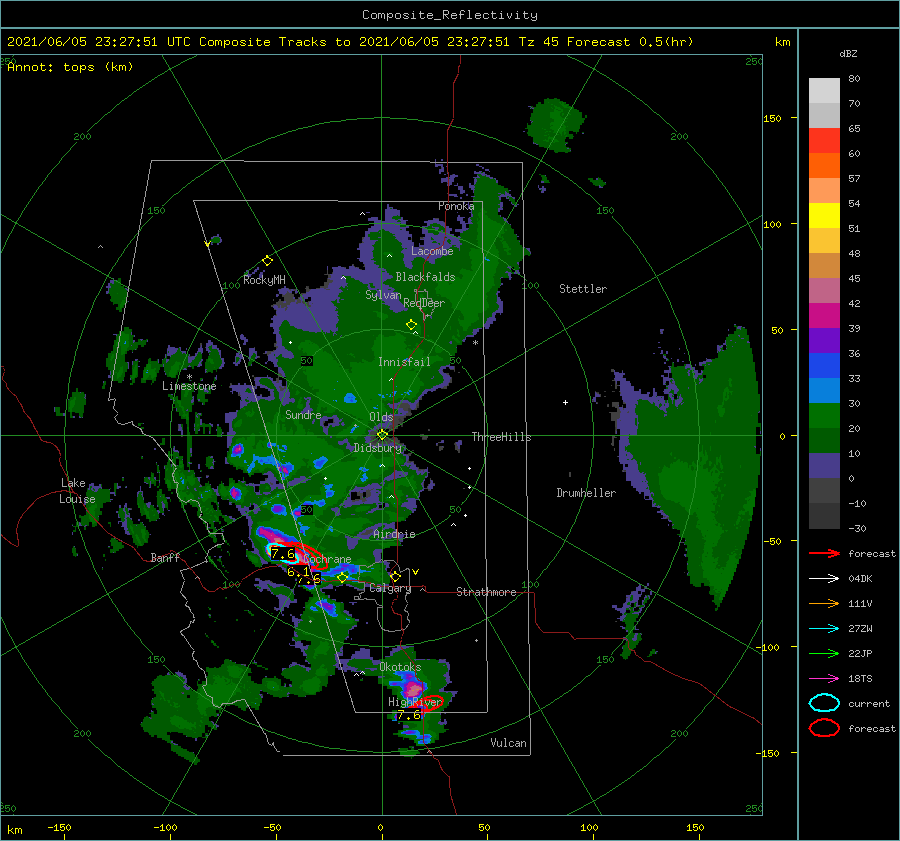Select the orange 111V arrow legend entry
Image resolution: width=900 pixels, height=841 pixels.
[x=824, y=603]
